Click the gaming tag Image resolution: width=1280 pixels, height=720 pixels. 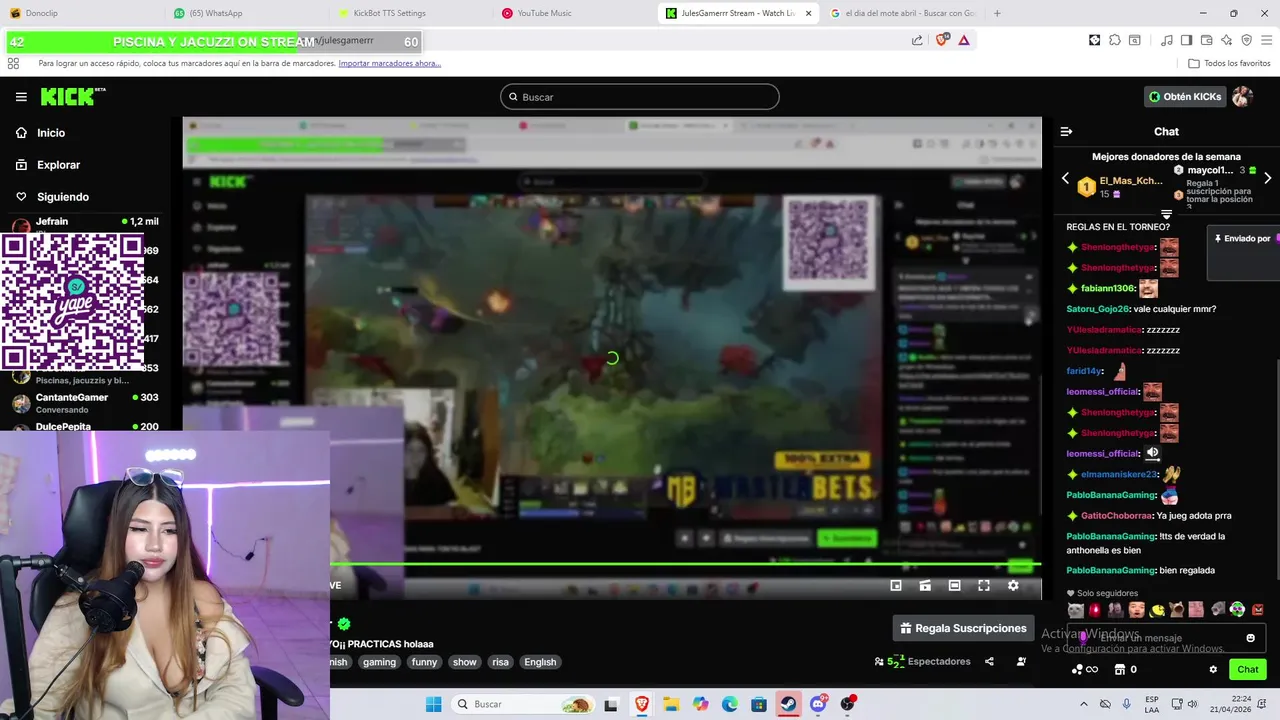[x=379, y=662]
